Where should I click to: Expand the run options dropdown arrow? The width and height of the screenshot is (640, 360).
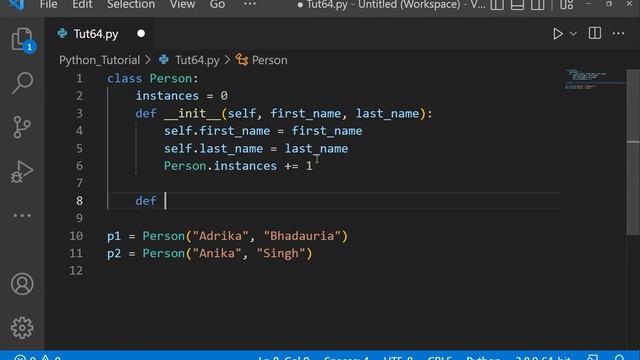pyautogui.click(x=573, y=34)
